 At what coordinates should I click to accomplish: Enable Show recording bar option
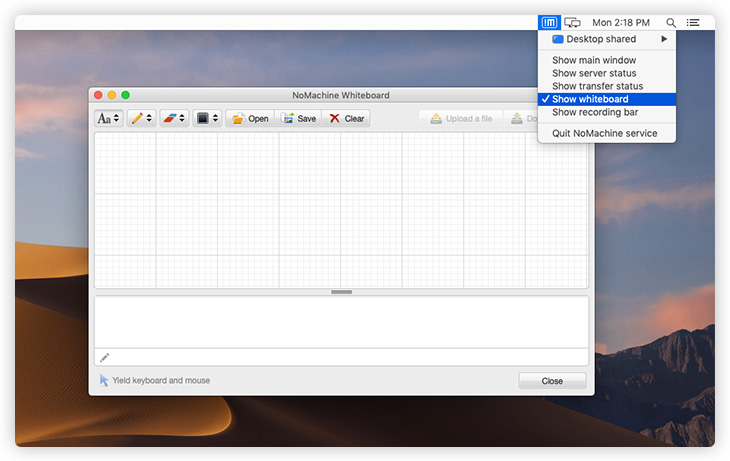595,112
